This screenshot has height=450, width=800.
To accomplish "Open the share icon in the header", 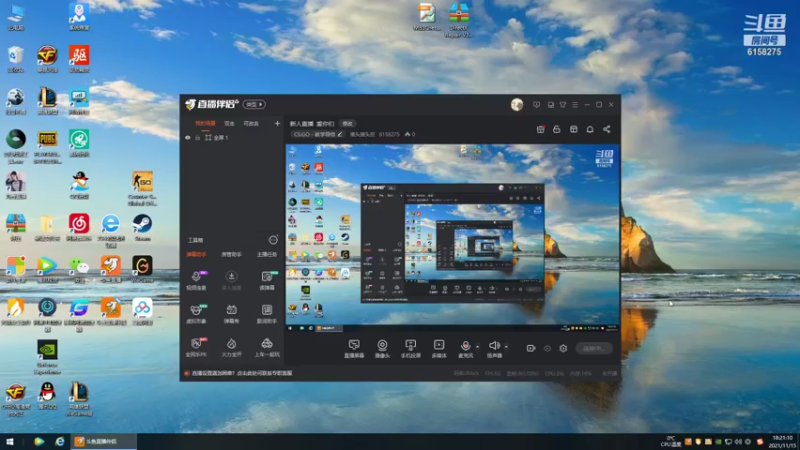I will (607, 130).
